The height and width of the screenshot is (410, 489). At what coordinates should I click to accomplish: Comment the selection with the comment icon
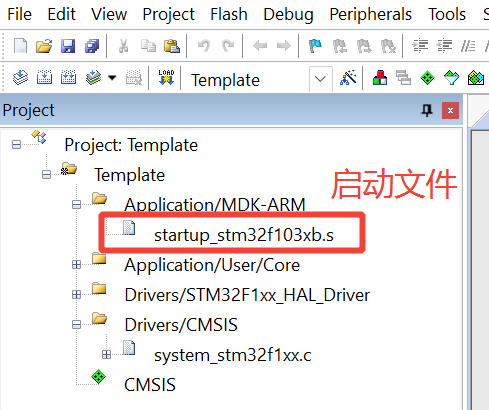[468, 46]
